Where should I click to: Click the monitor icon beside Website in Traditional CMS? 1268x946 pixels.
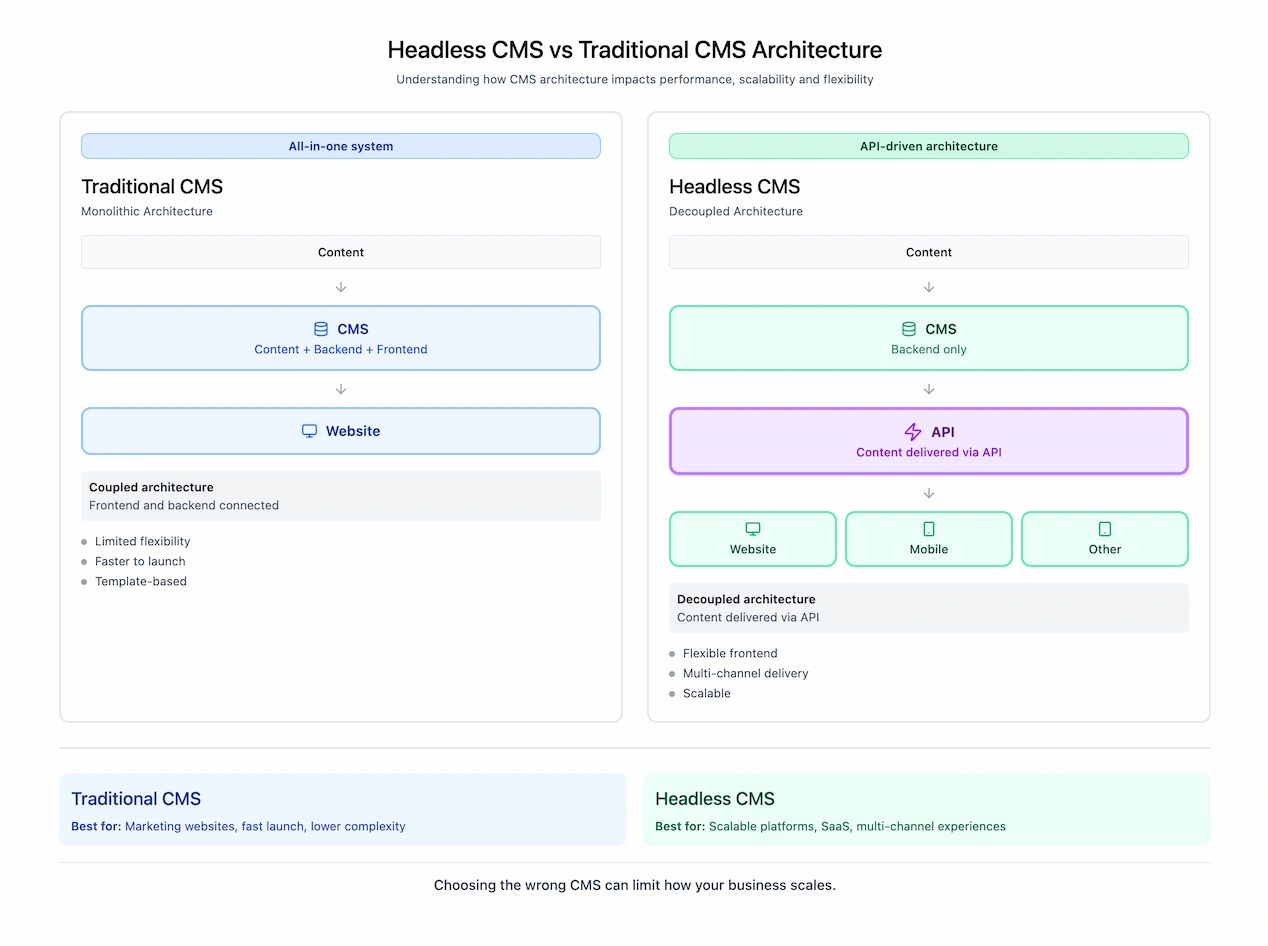point(309,430)
